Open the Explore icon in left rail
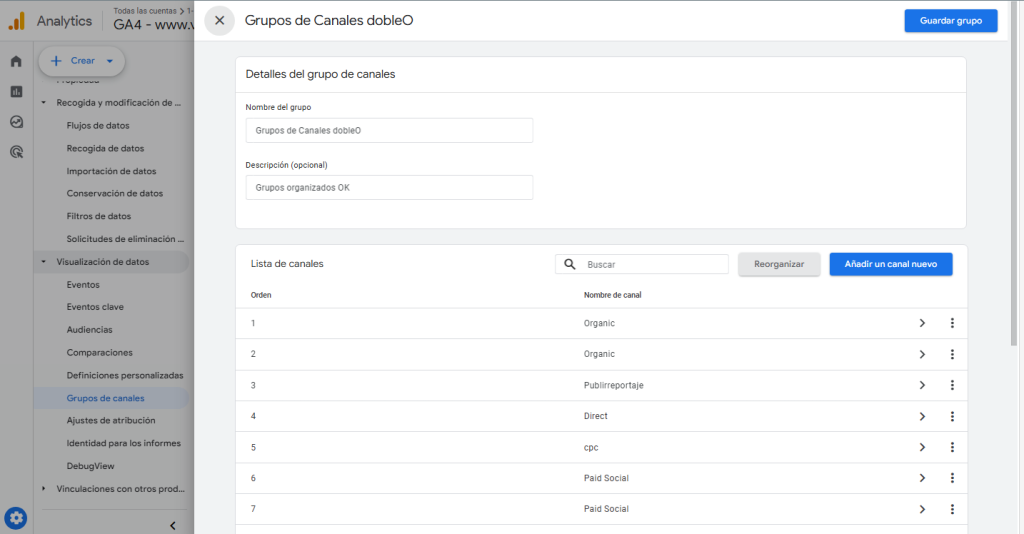 (x=16, y=122)
